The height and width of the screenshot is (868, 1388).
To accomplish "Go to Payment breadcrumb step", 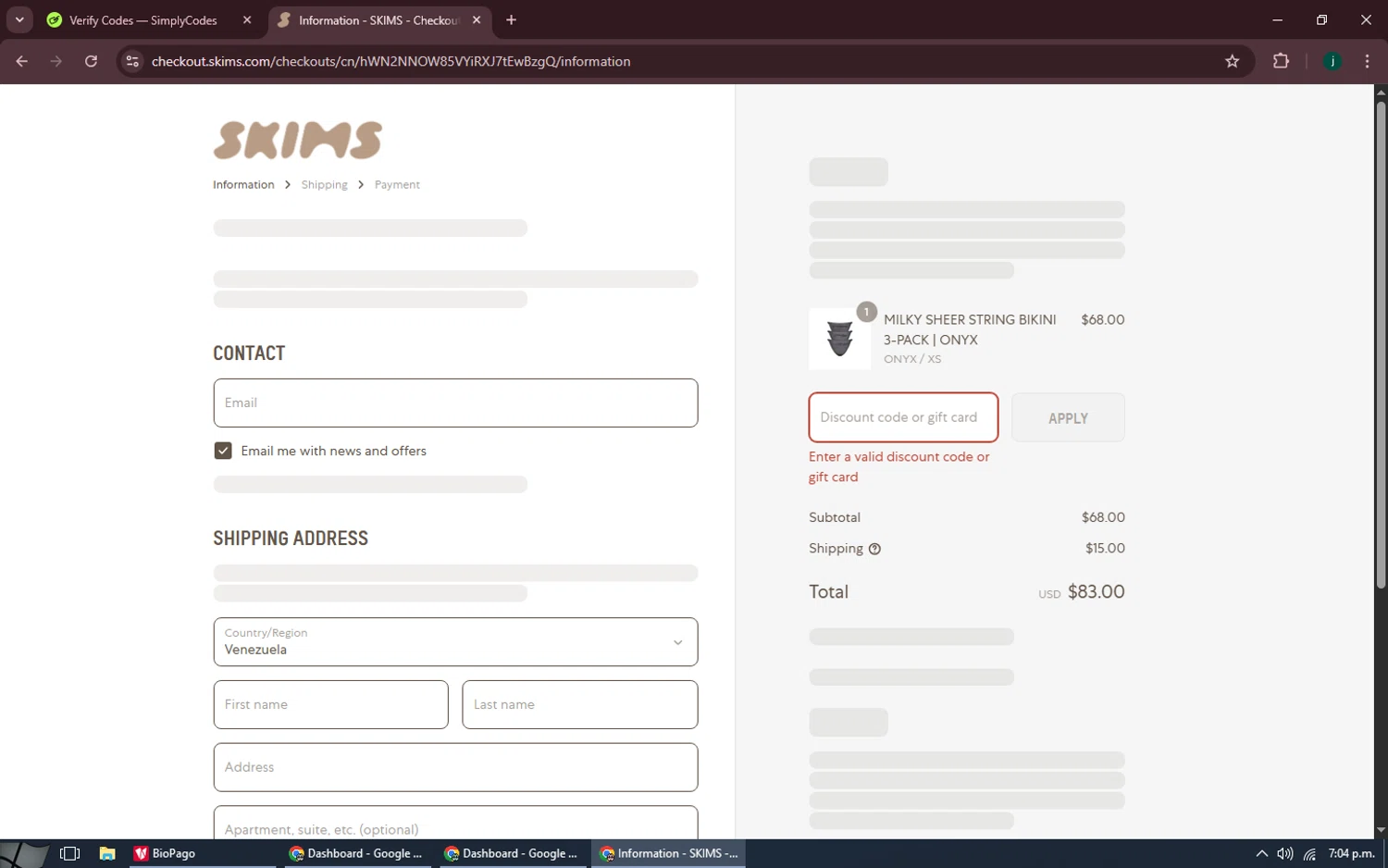I will tap(397, 185).
